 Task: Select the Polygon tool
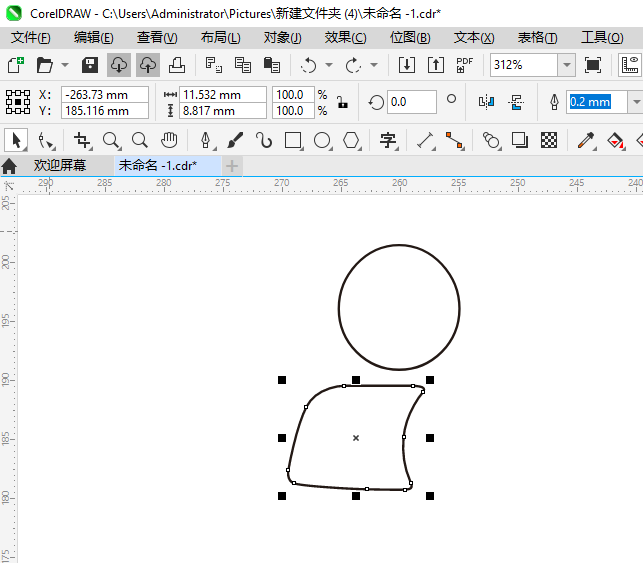(351, 140)
